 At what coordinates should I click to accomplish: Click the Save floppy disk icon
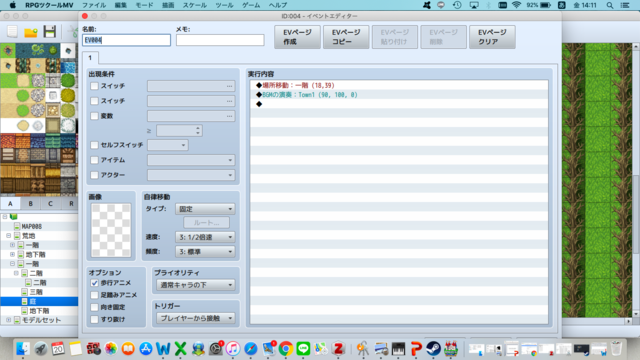tap(49, 31)
